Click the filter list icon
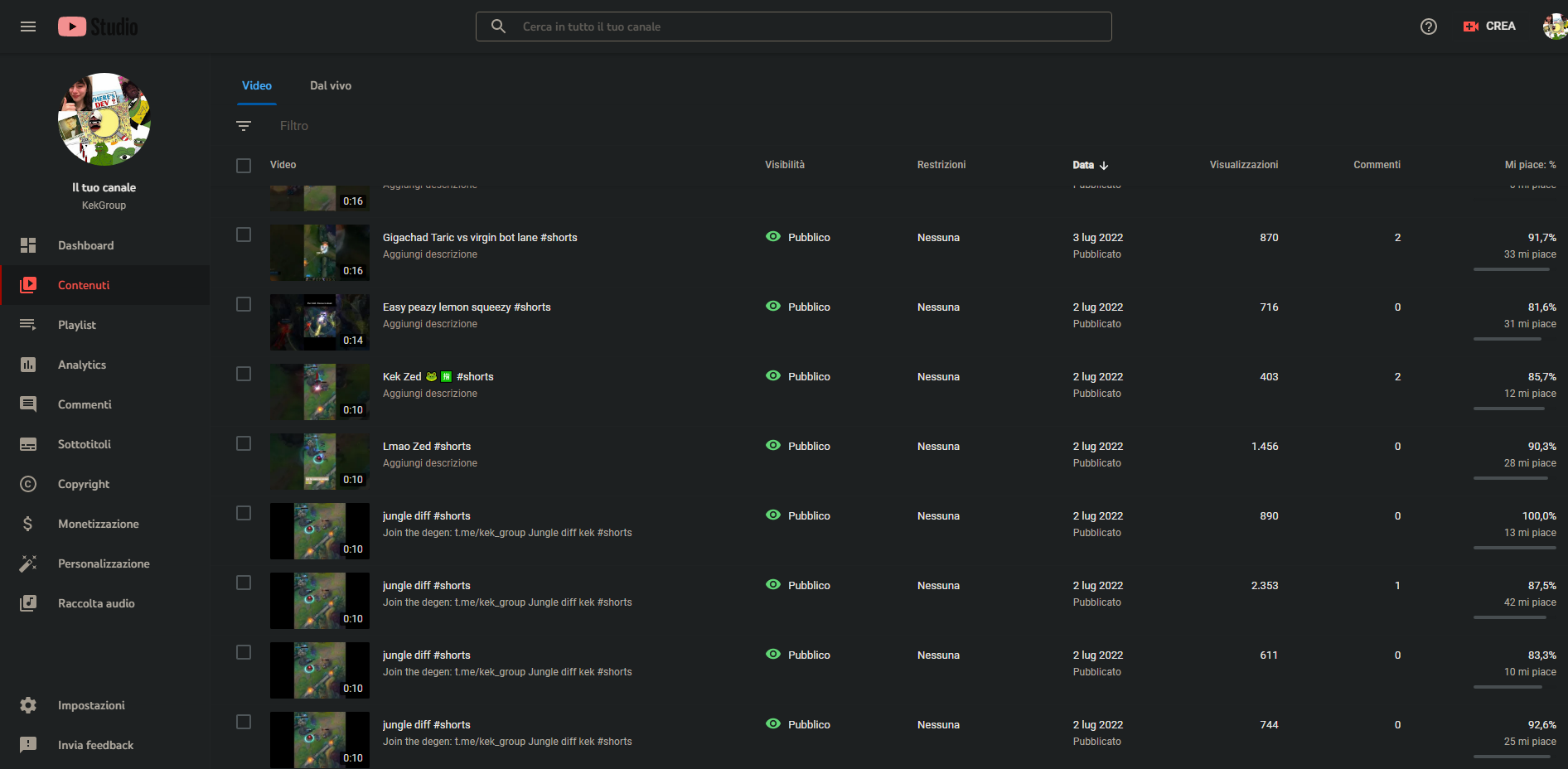Viewport: 1568px width, 769px height. 244,126
